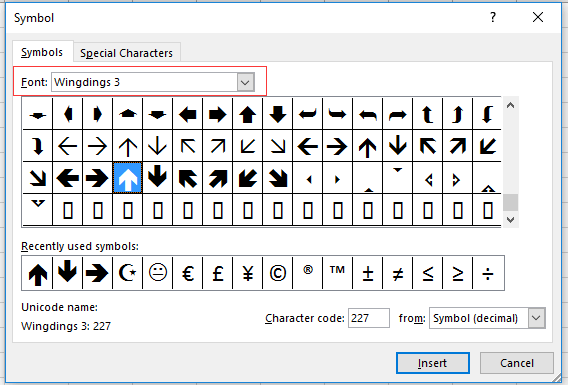Click the Character code input field

pos(369,318)
